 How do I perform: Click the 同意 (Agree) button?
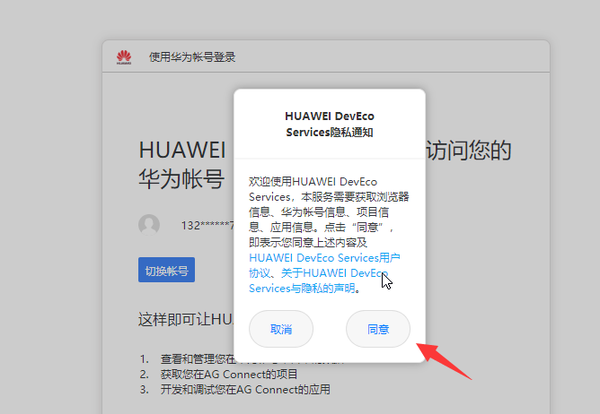[x=378, y=329]
